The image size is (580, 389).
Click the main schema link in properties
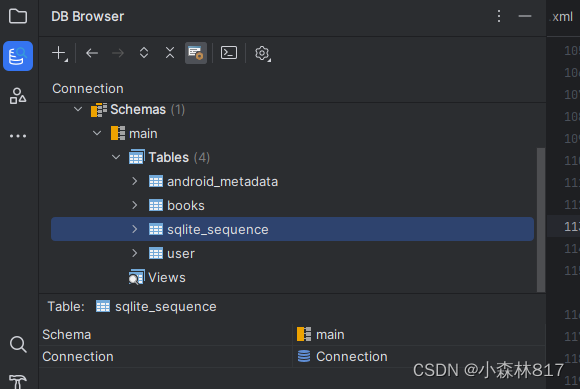pos(320,335)
